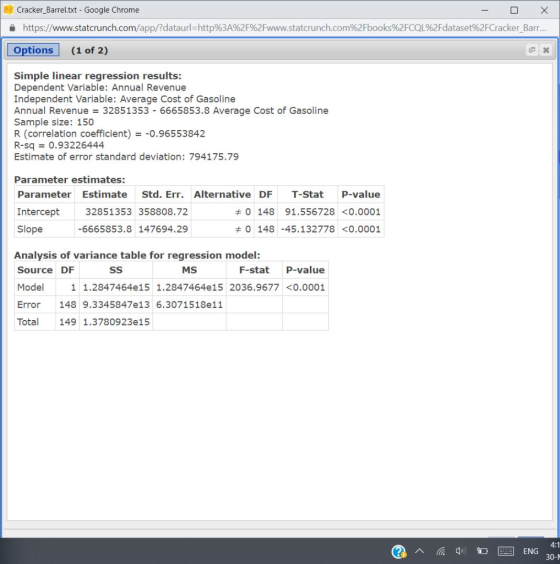Click the 'Source' column header
Screen dimensions: 560x564
[35, 270]
